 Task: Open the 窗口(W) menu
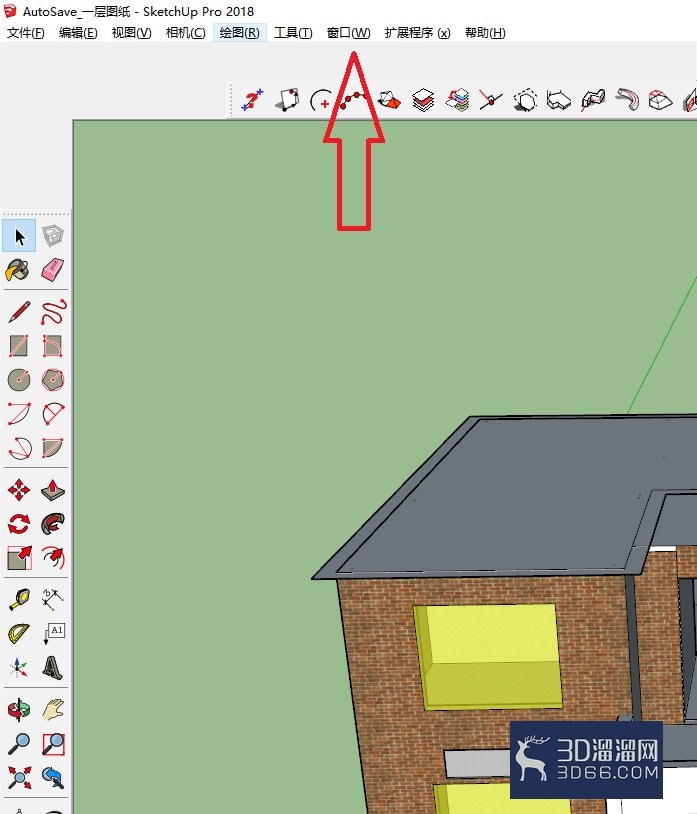point(348,33)
